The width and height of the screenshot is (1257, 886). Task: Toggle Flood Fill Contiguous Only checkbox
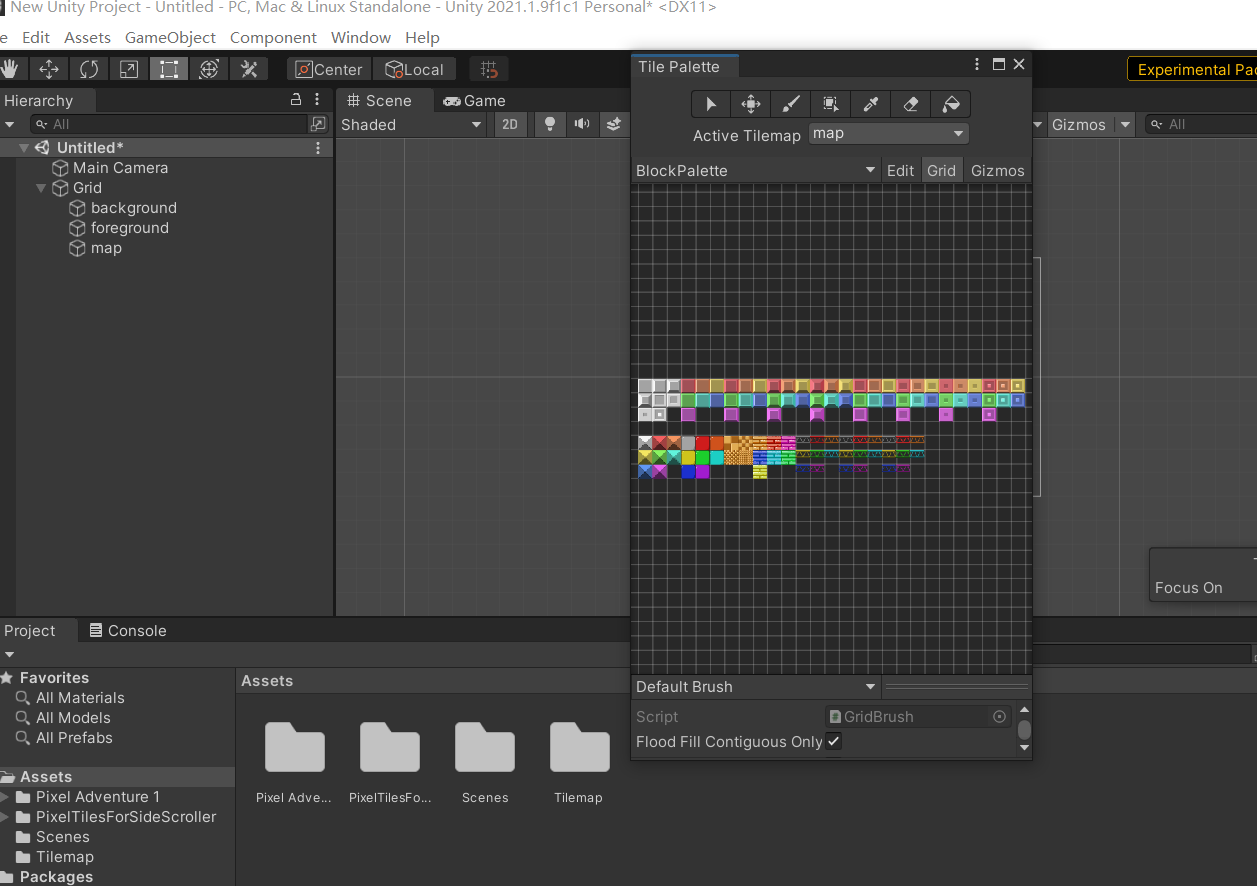point(833,741)
